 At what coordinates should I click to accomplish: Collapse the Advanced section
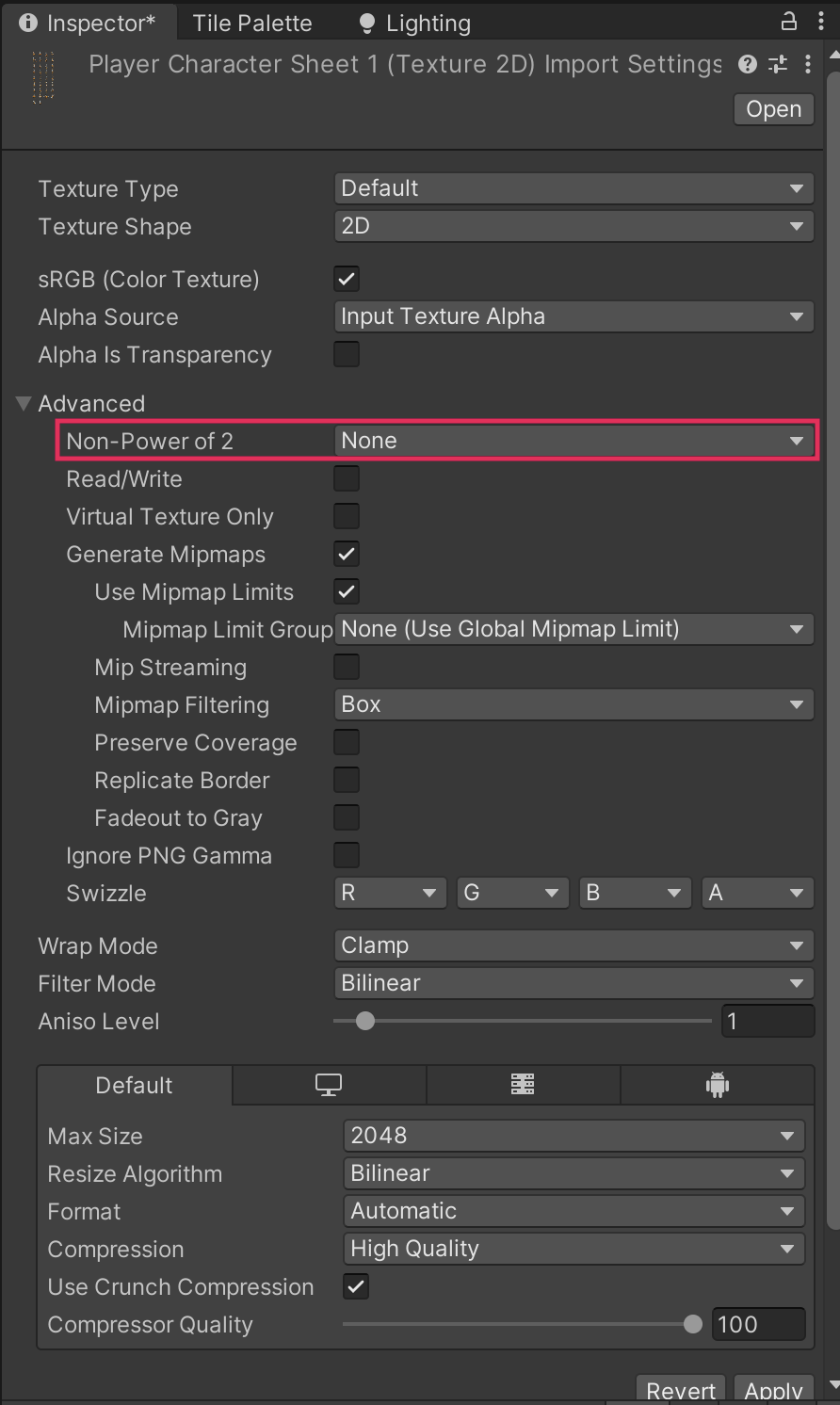point(24,404)
